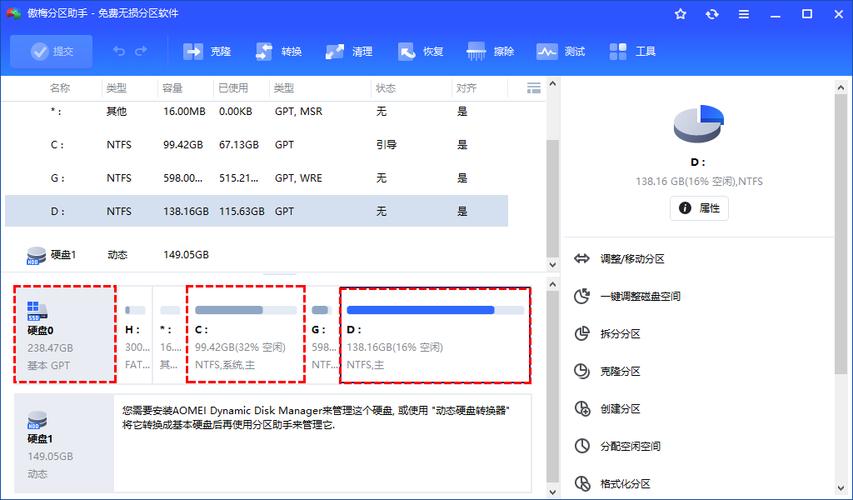Sort by the 容量 column header

172,88
